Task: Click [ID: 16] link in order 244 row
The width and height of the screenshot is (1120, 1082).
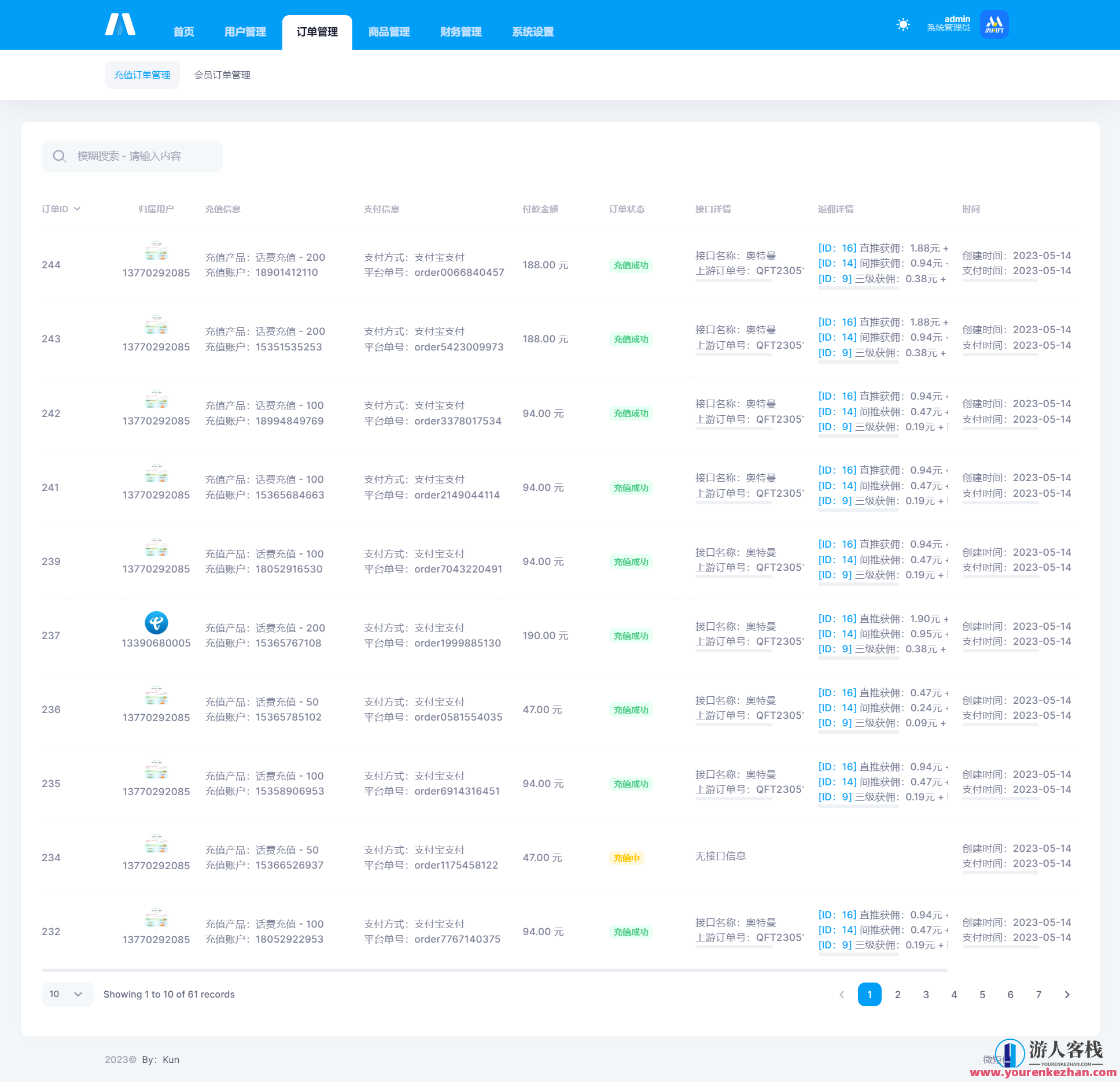Action: [837, 248]
